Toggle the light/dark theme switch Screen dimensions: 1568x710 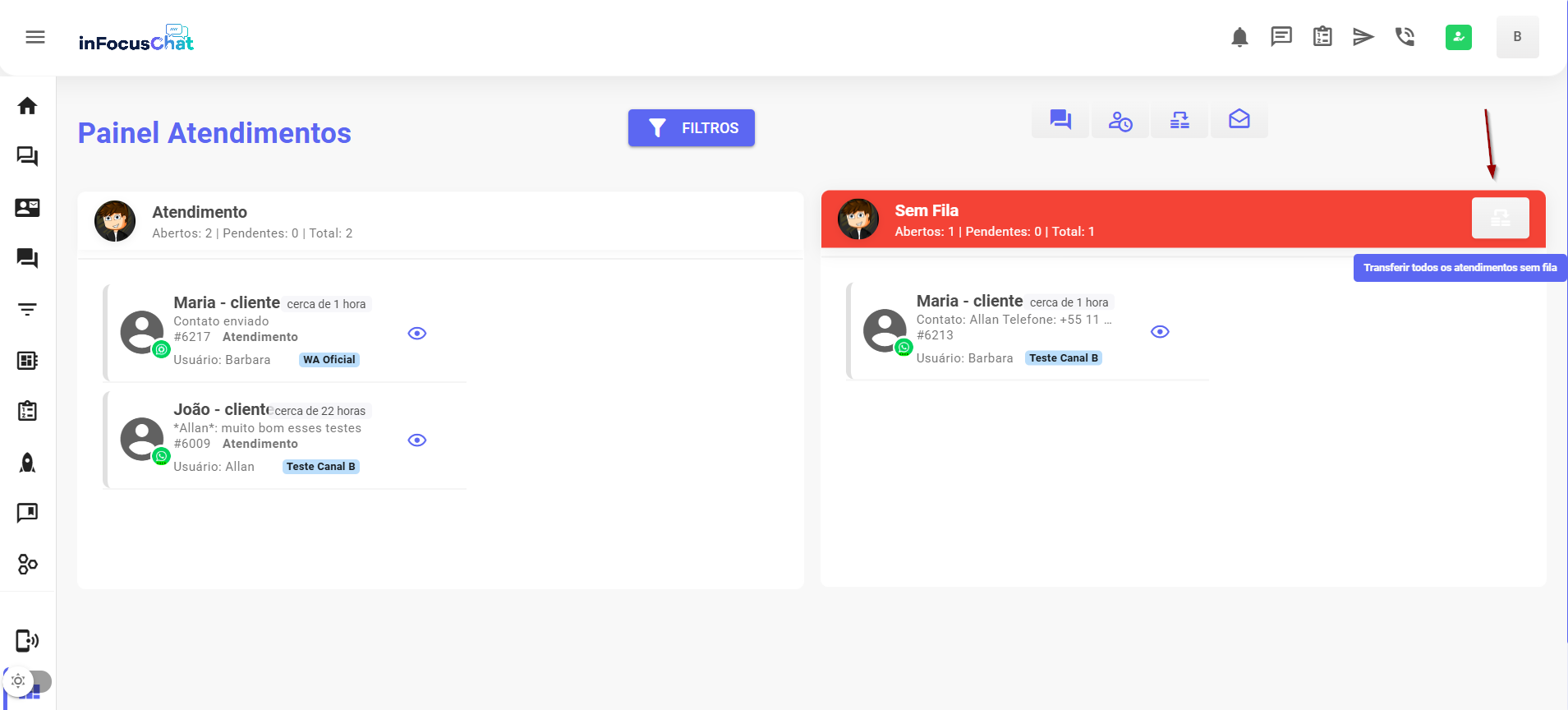click(27, 681)
